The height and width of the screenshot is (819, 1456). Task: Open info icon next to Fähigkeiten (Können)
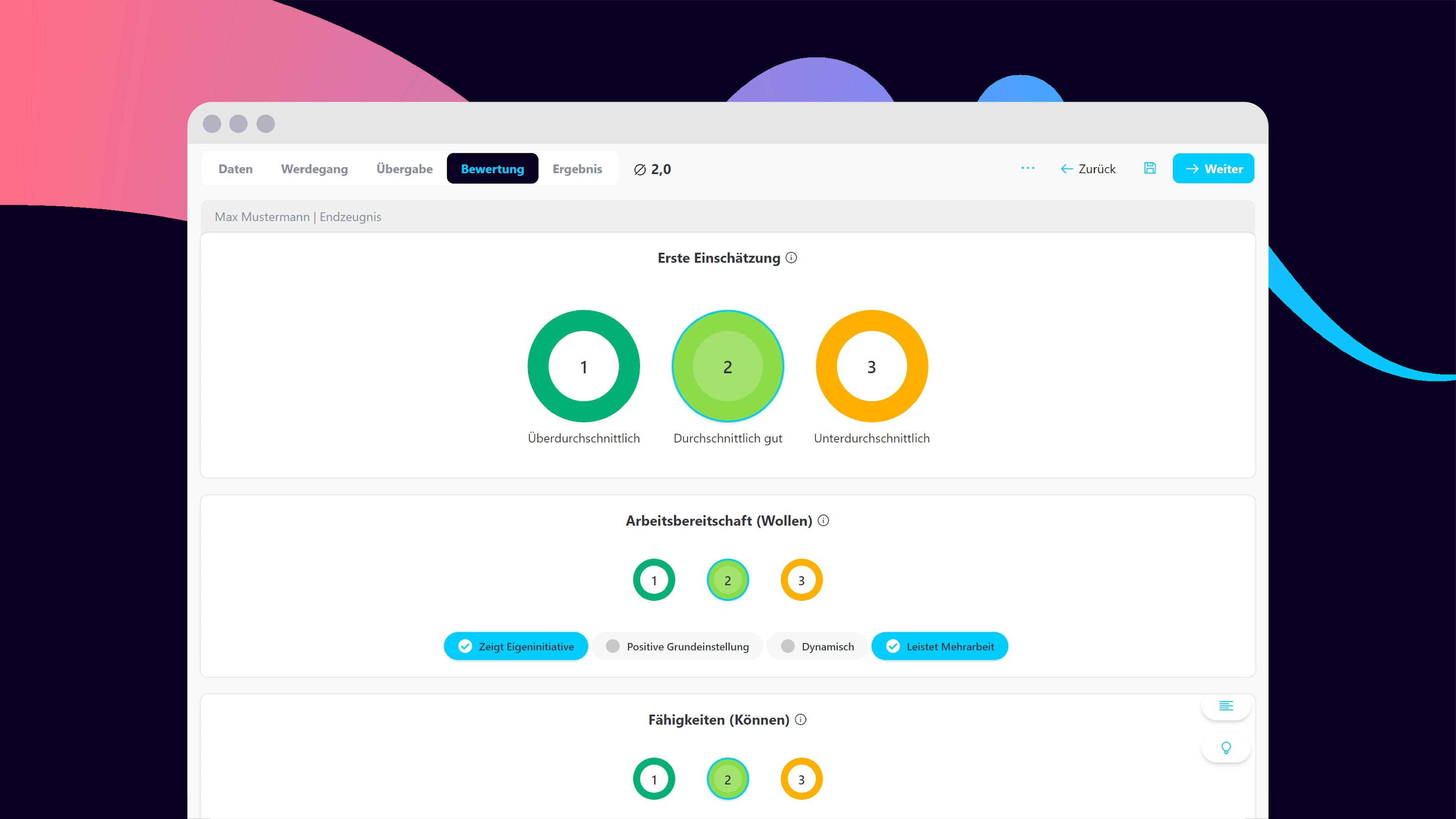pos(800,720)
